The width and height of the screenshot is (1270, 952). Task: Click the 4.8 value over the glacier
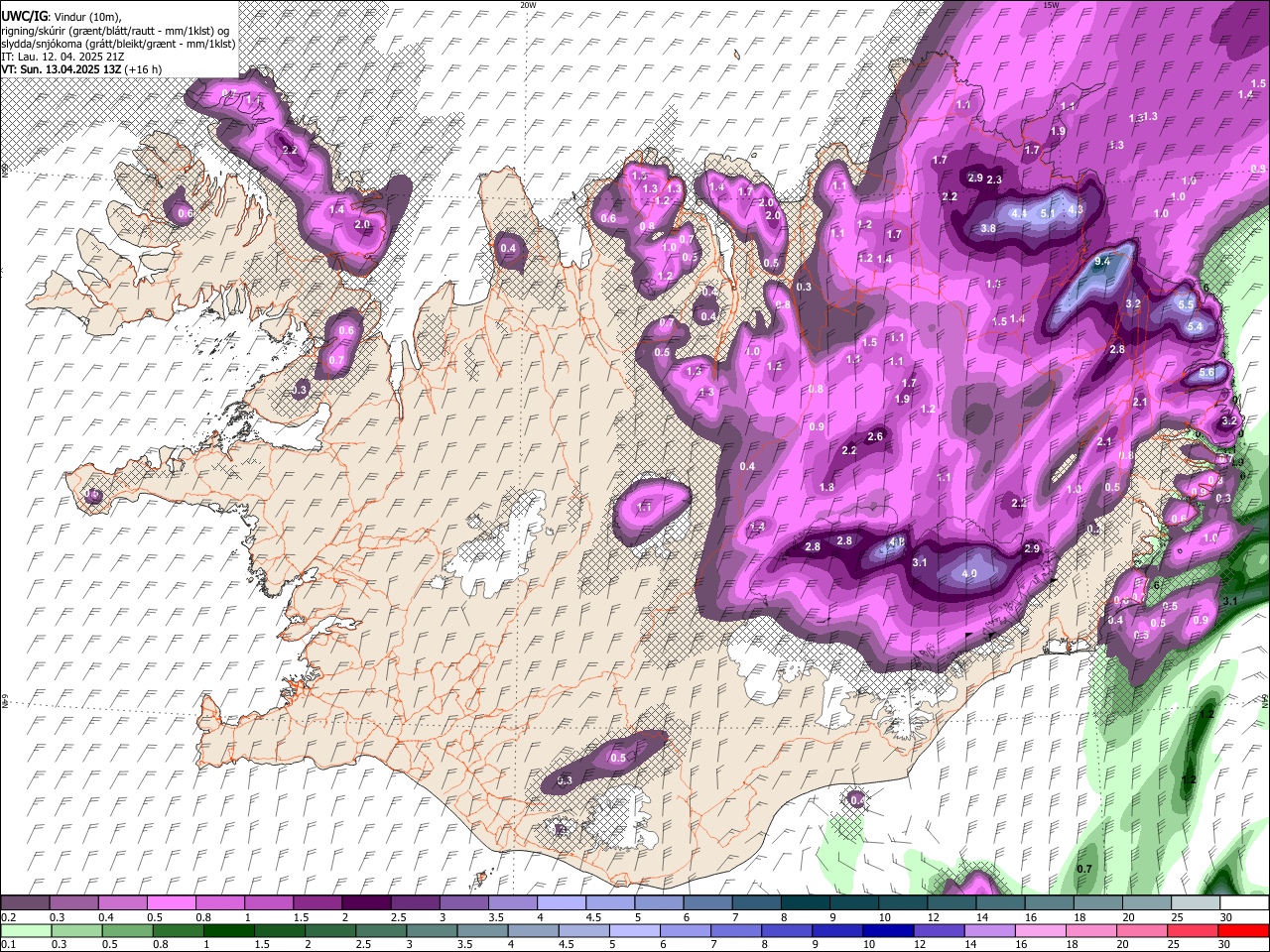coord(896,542)
